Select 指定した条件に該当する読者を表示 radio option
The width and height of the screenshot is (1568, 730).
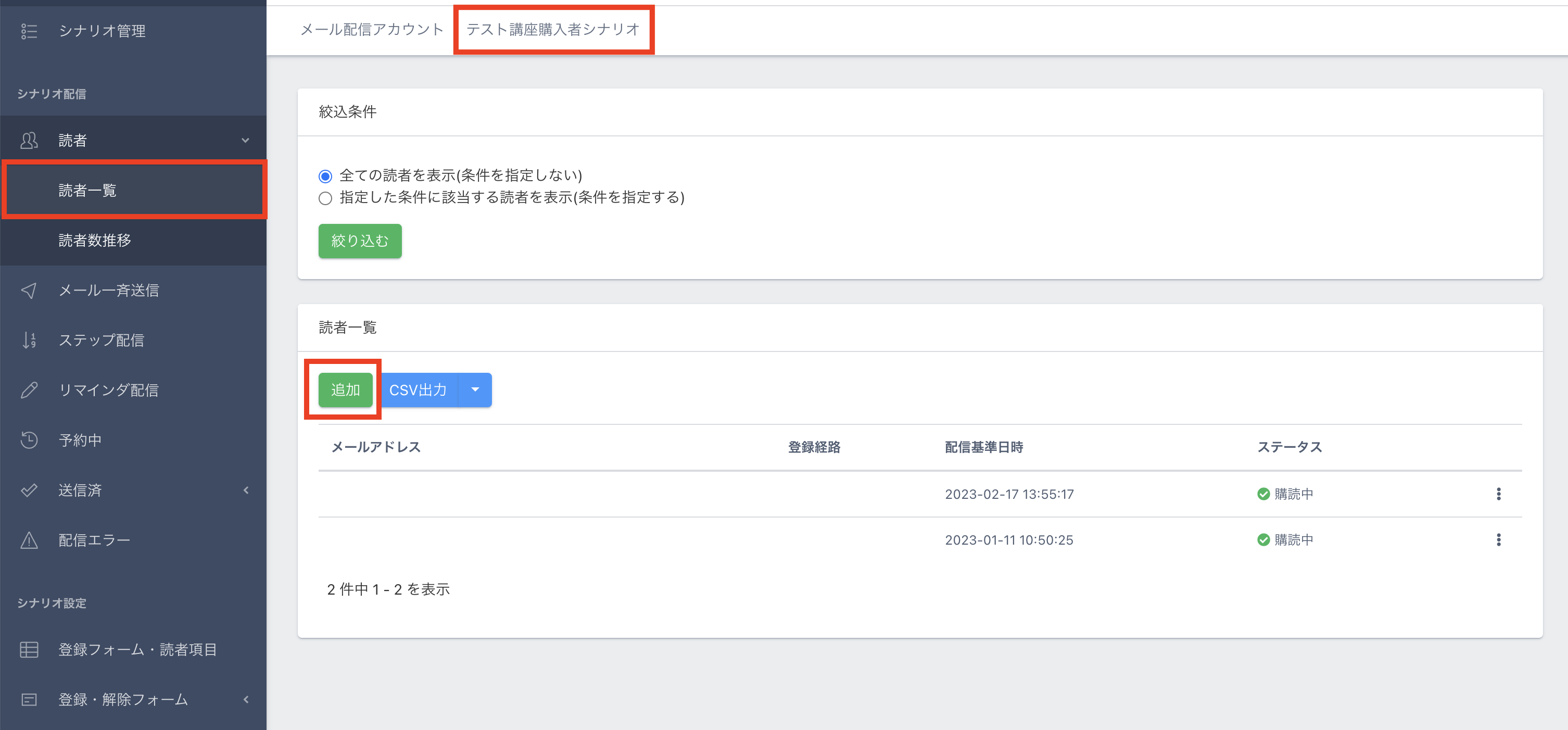click(x=325, y=198)
